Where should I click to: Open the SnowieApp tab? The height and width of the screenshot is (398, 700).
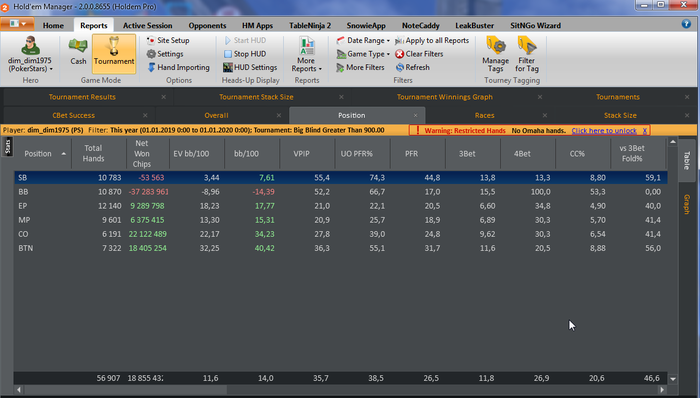366,25
